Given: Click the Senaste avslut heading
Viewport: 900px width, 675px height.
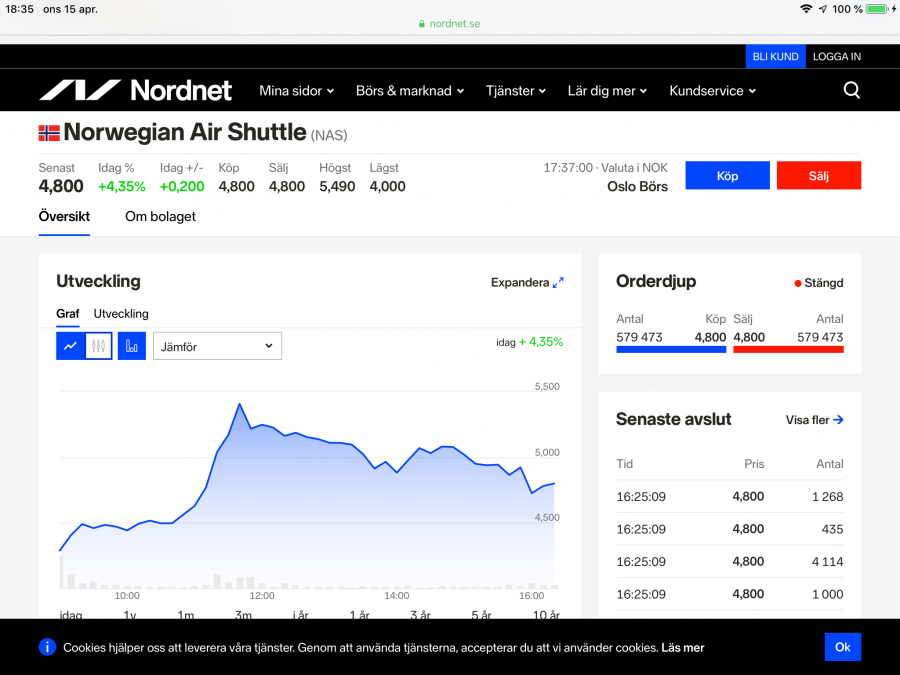Looking at the screenshot, I should click(x=673, y=419).
